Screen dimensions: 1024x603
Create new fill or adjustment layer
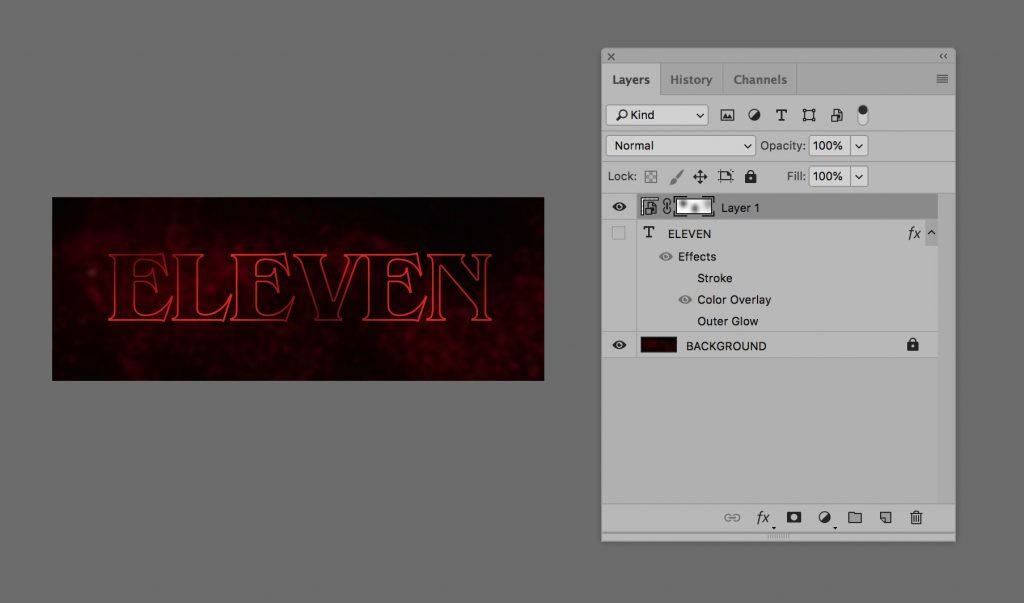(825, 517)
